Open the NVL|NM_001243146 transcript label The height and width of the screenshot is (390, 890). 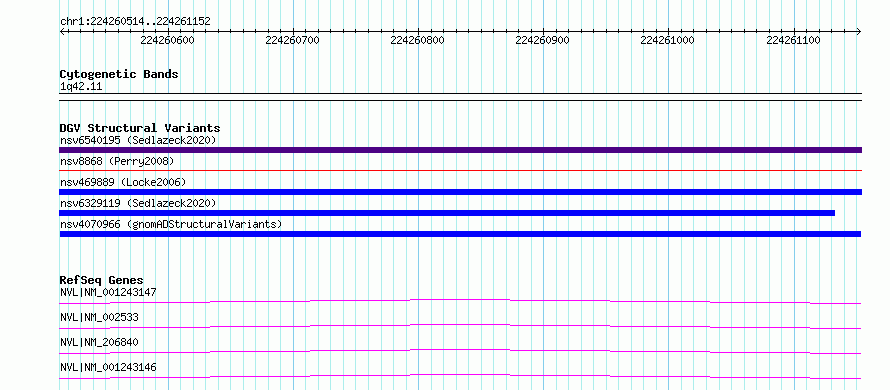[x=108, y=367]
